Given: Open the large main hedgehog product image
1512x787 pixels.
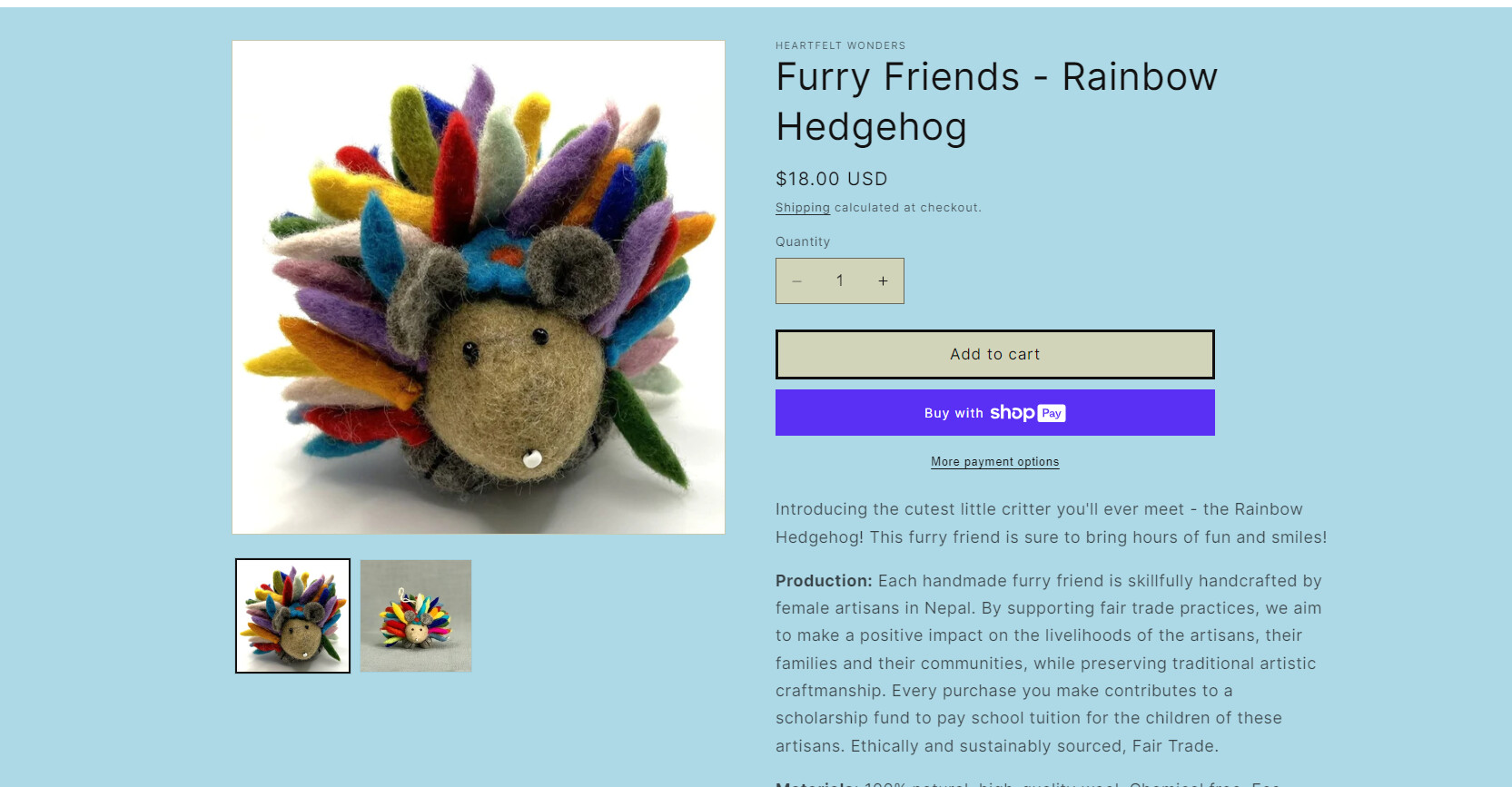Looking at the screenshot, I should 479,287.
